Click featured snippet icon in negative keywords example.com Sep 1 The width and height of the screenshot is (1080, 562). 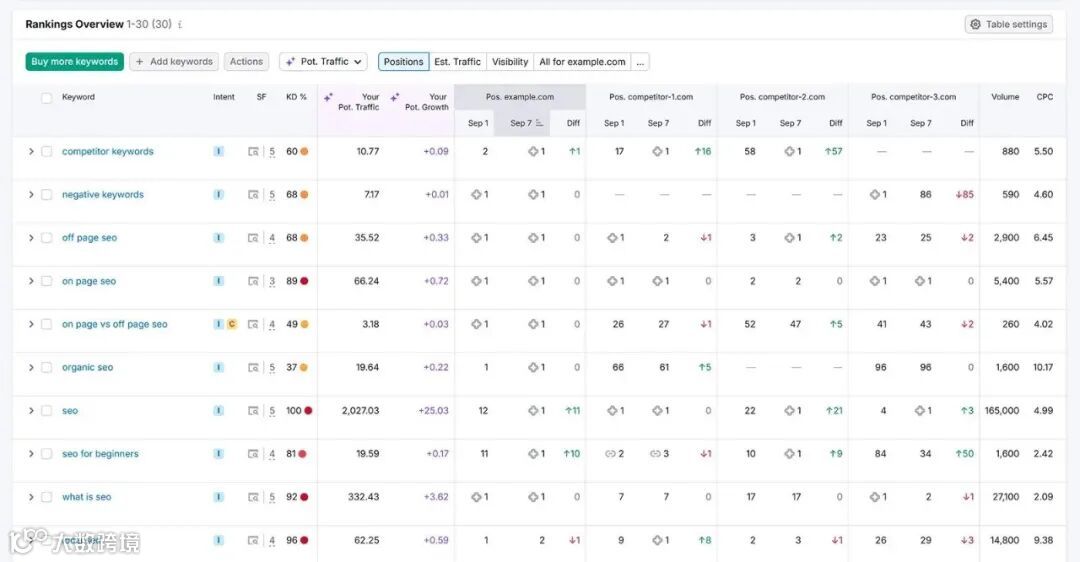476,195
